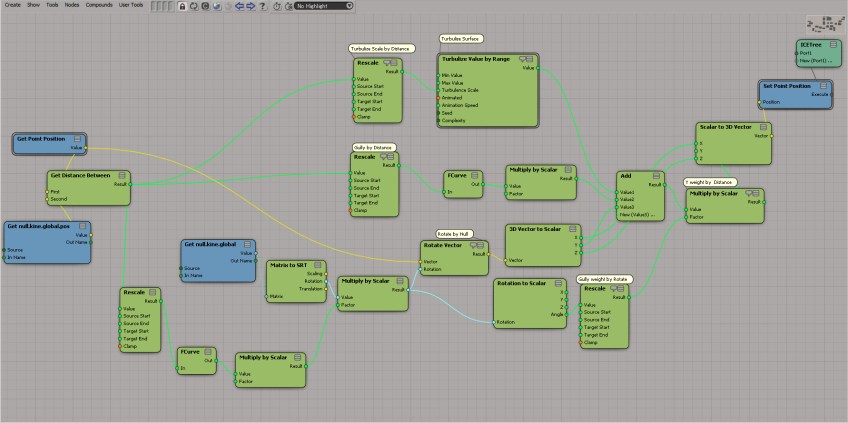Click the back navigation arrow
The height and width of the screenshot is (423, 848).
pos(237,6)
